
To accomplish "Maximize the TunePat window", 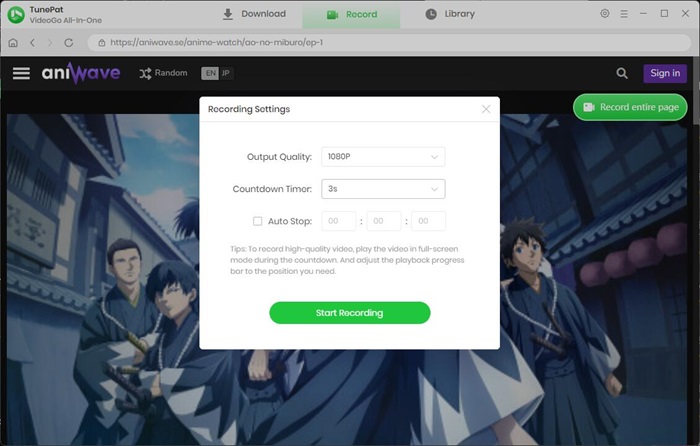I will (664, 14).
